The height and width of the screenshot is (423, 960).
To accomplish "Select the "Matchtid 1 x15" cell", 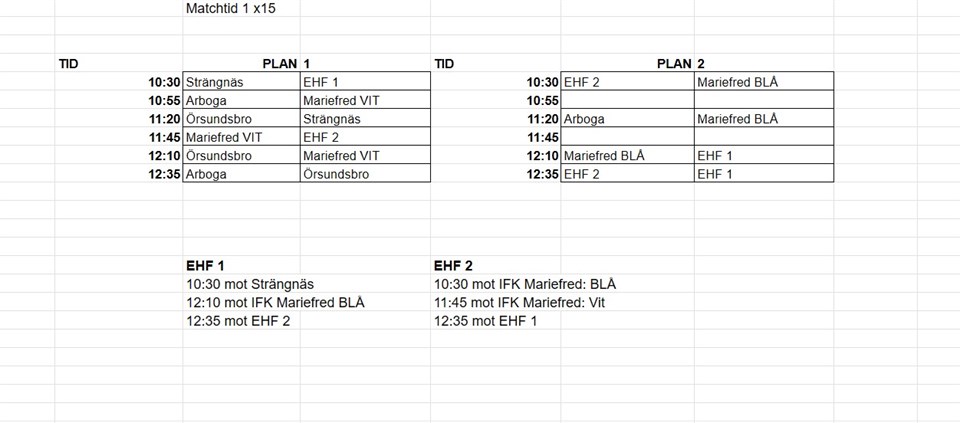I will 231,8.
